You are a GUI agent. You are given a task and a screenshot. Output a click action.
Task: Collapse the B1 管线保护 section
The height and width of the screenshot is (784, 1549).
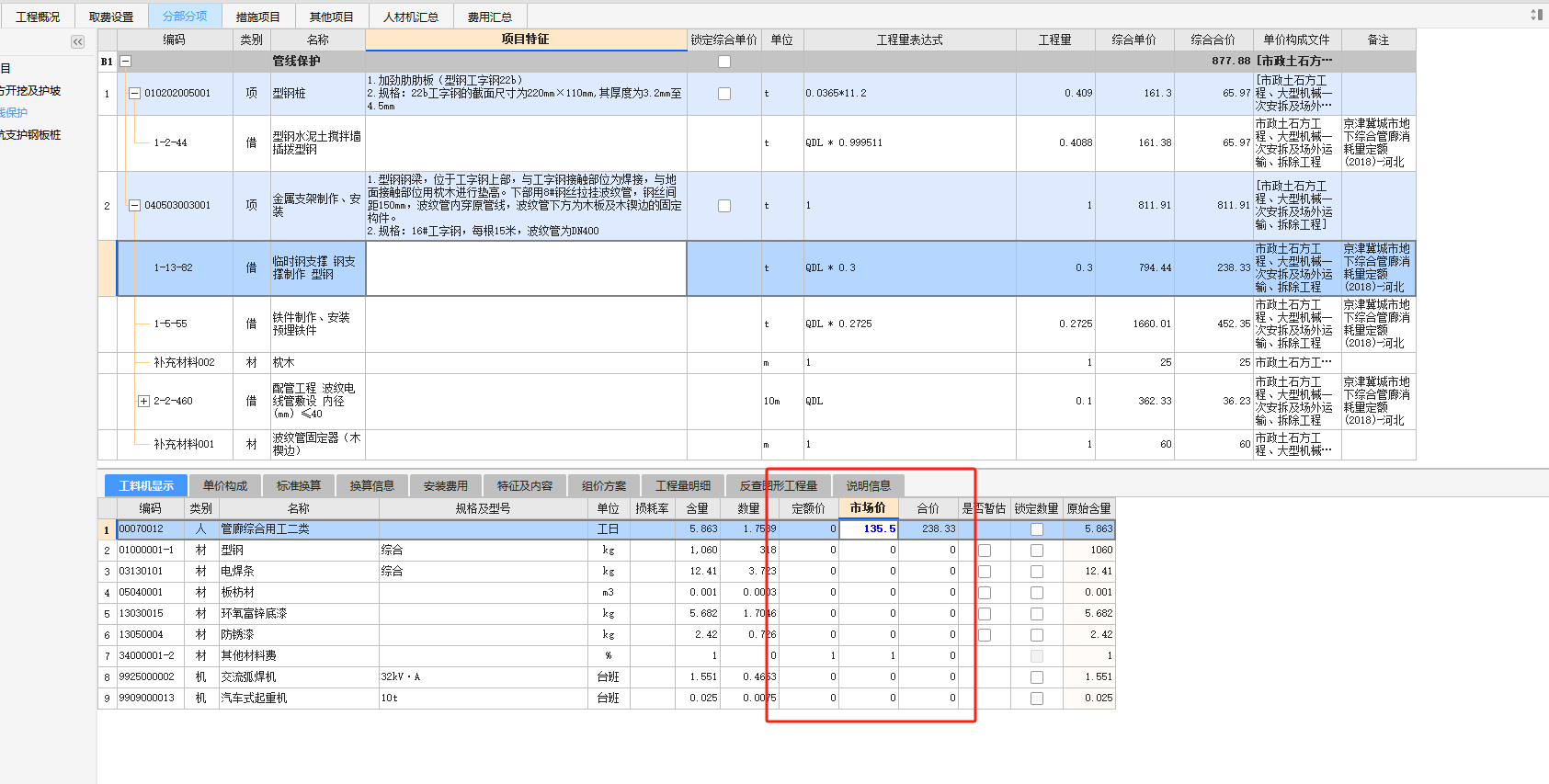tap(126, 62)
